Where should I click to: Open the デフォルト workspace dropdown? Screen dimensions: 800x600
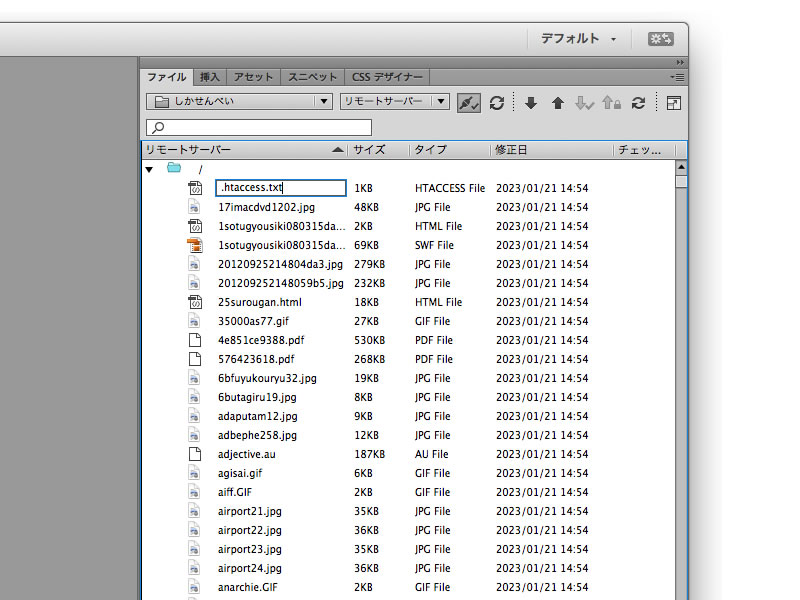(x=579, y=39)
